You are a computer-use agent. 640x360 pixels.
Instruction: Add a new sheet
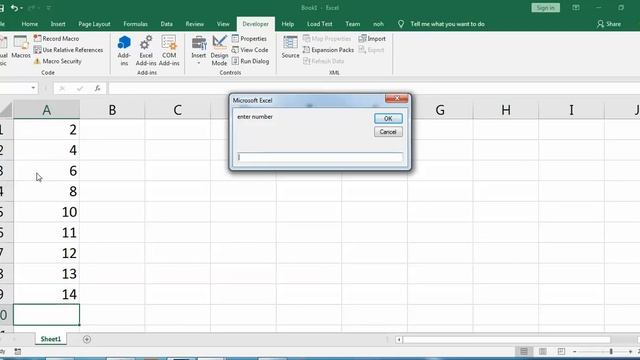coord(87,339)
